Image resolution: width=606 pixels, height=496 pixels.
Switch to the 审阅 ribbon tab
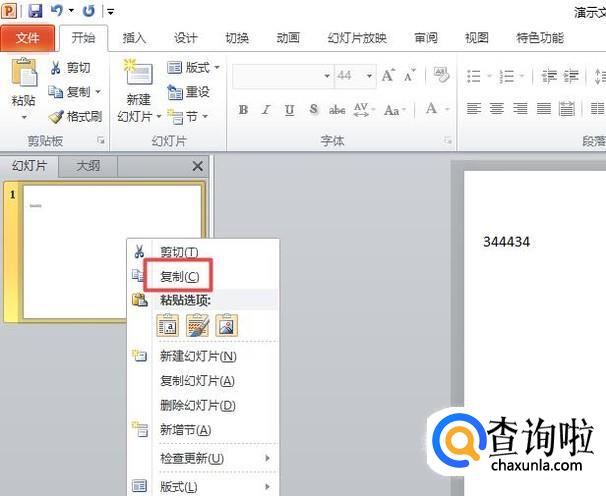[426, 38]
